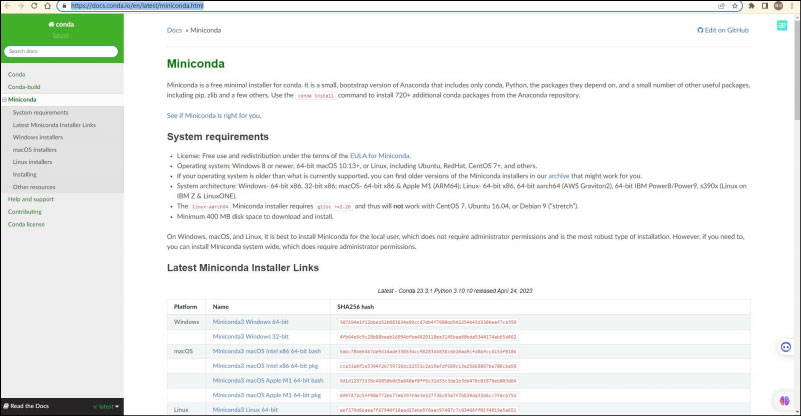Click the padlock site info icon
The height and width of the screenshot is (416, 801).
[64, 6]
